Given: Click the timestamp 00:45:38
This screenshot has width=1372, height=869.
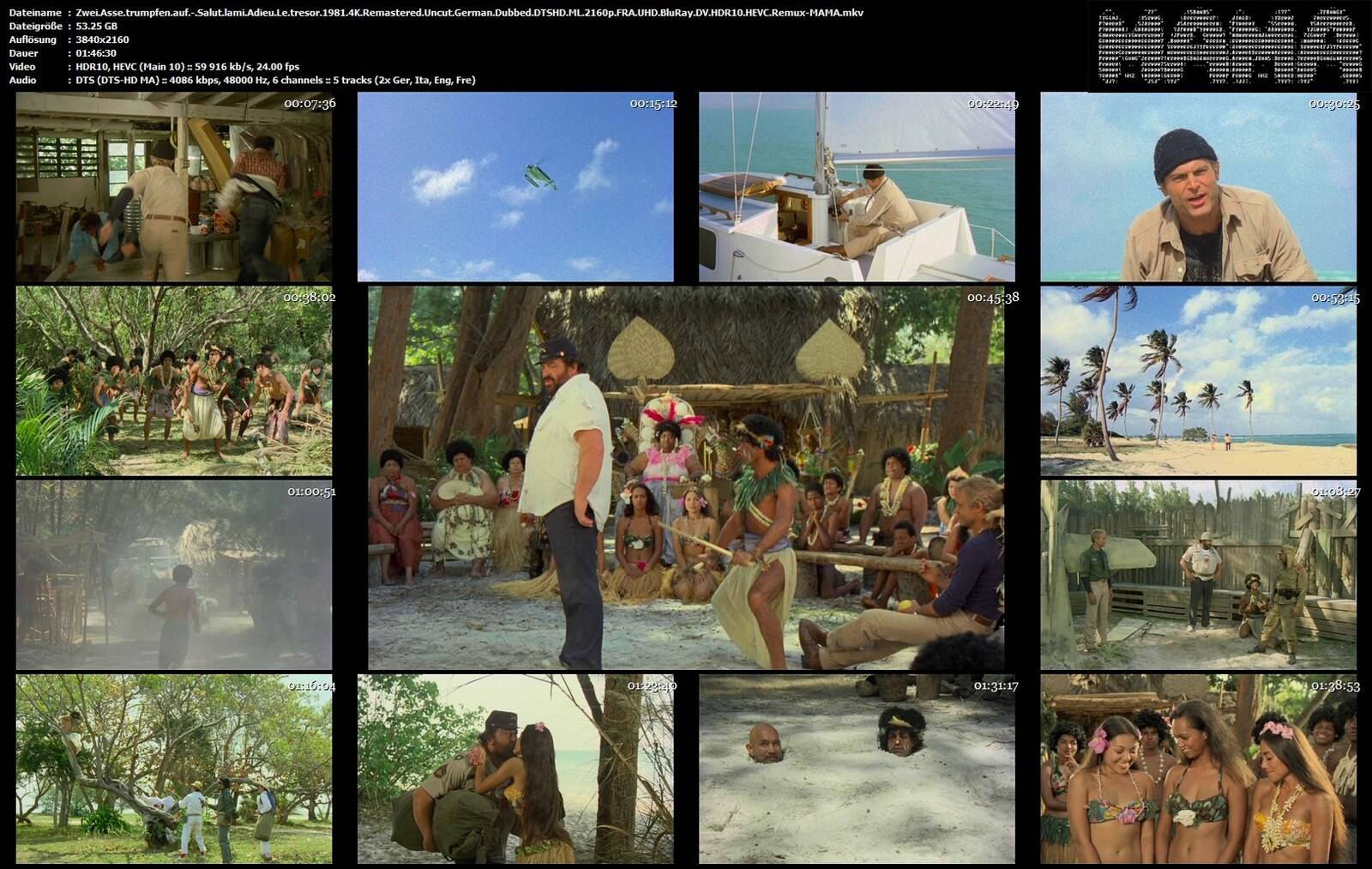Looking at the screenshot, I should tap(993, 298).
